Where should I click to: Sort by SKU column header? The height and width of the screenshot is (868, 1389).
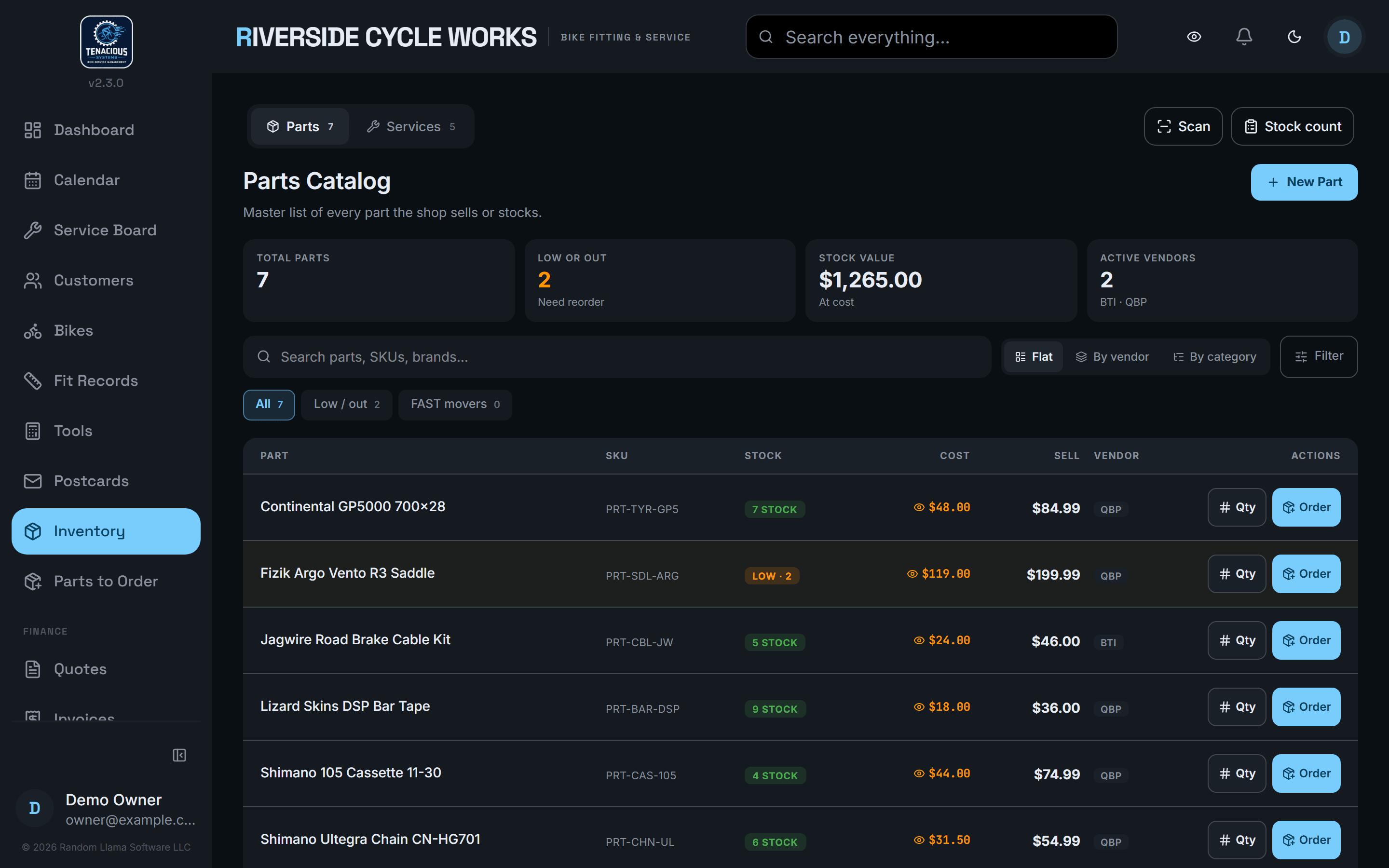(616, 456)
